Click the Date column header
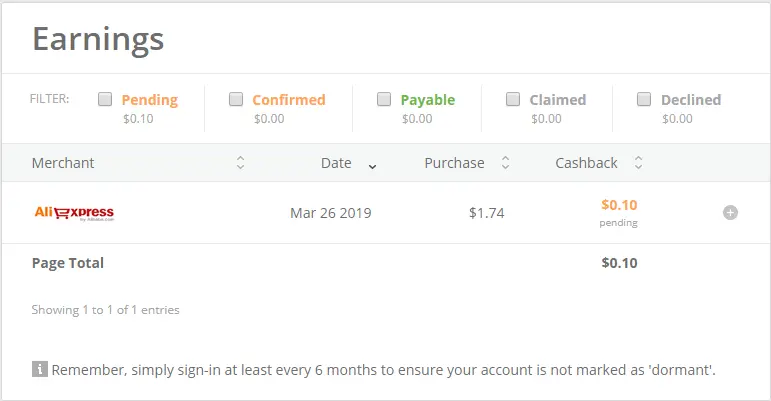Screen dimensions: 771x401 (x=336, y=163)
